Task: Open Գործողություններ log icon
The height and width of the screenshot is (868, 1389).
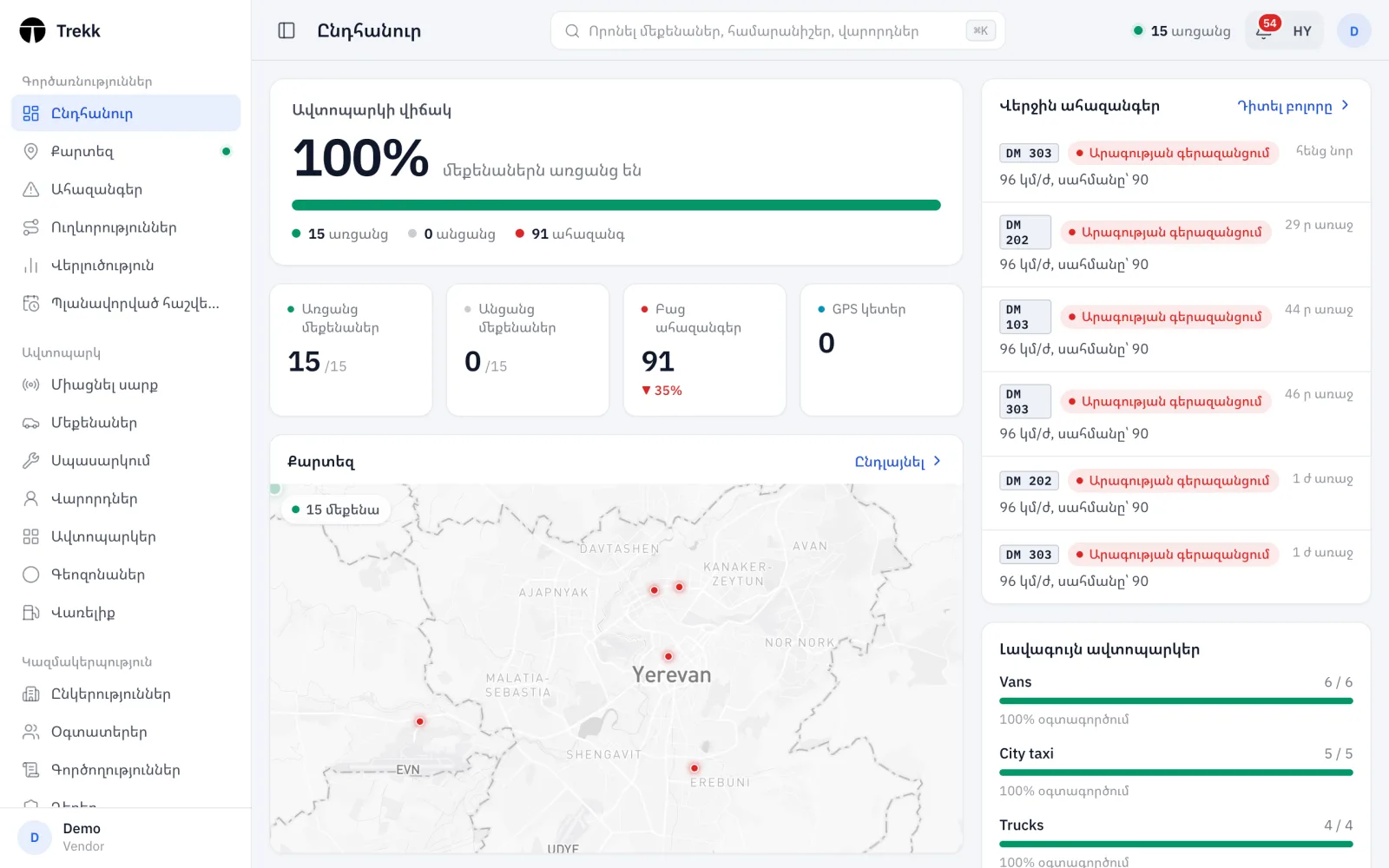Action: point(31,770)
